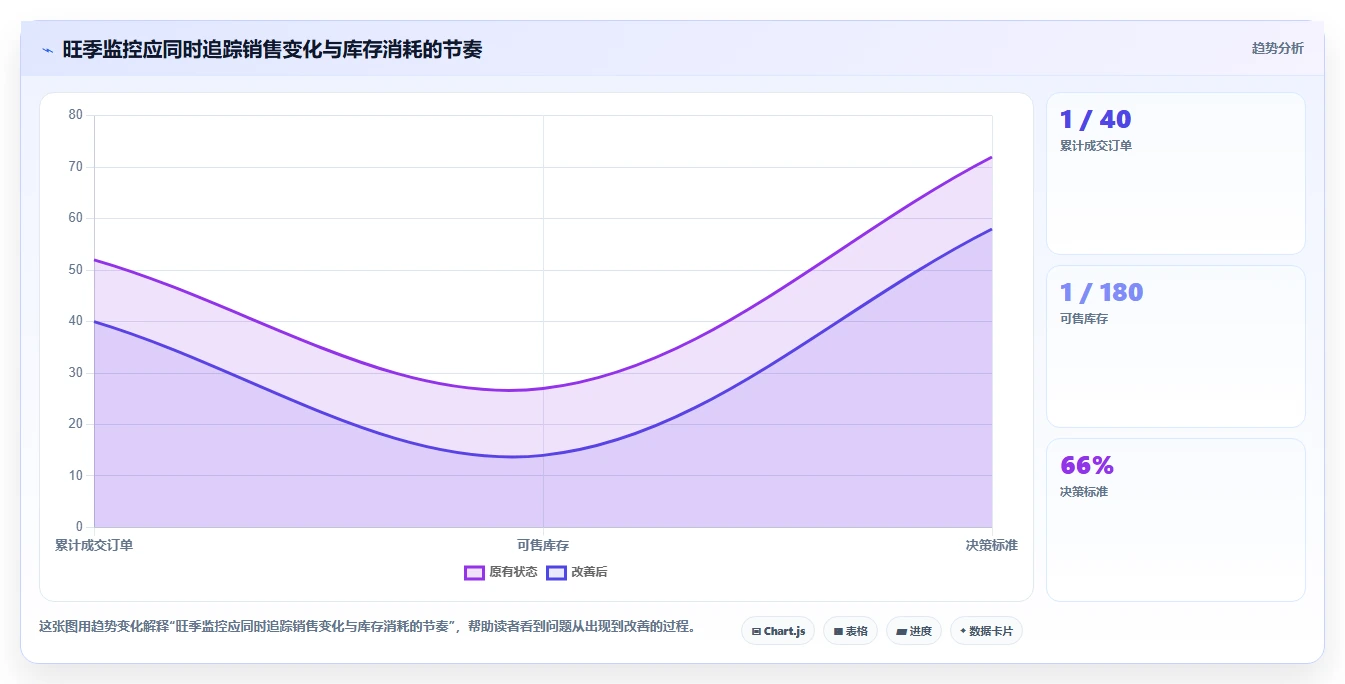Toggle the 改善后 legend entry

[577, 572]
